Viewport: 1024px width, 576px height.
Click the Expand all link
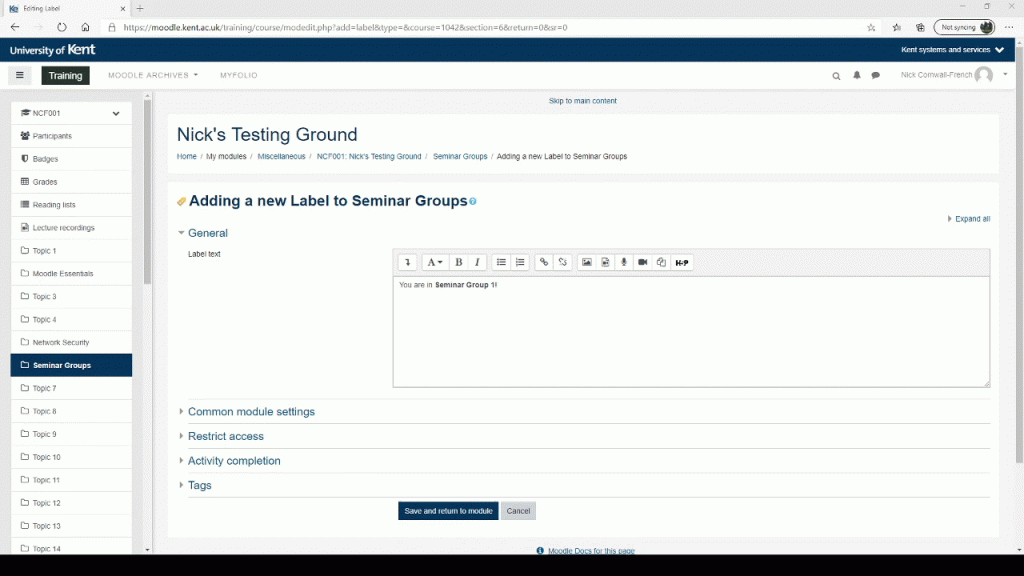point(972,219)
